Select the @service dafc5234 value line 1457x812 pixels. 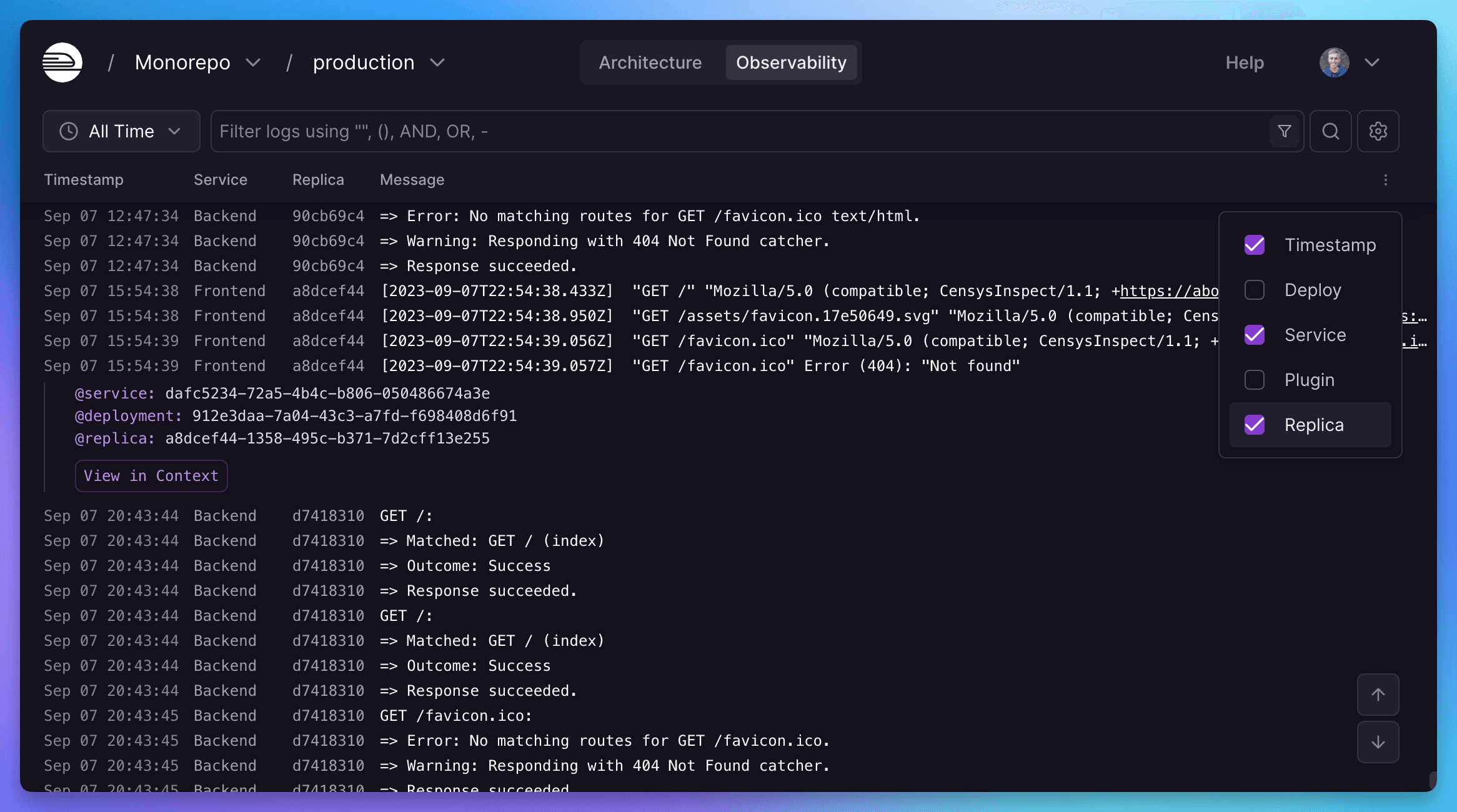click(x=282, y=394)
